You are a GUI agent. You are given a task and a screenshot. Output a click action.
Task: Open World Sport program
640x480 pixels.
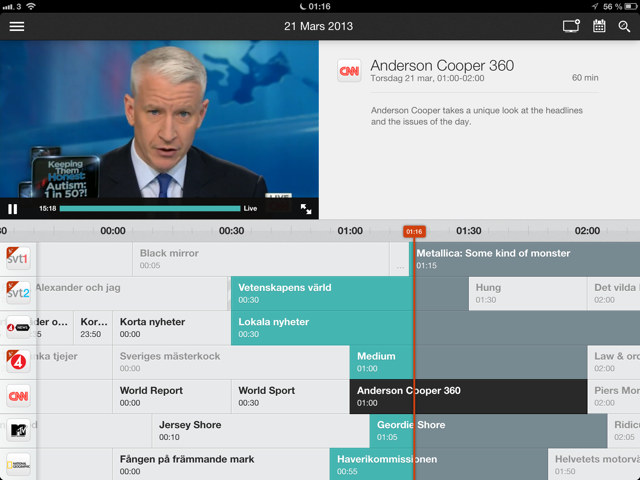[x=290, y=396]
